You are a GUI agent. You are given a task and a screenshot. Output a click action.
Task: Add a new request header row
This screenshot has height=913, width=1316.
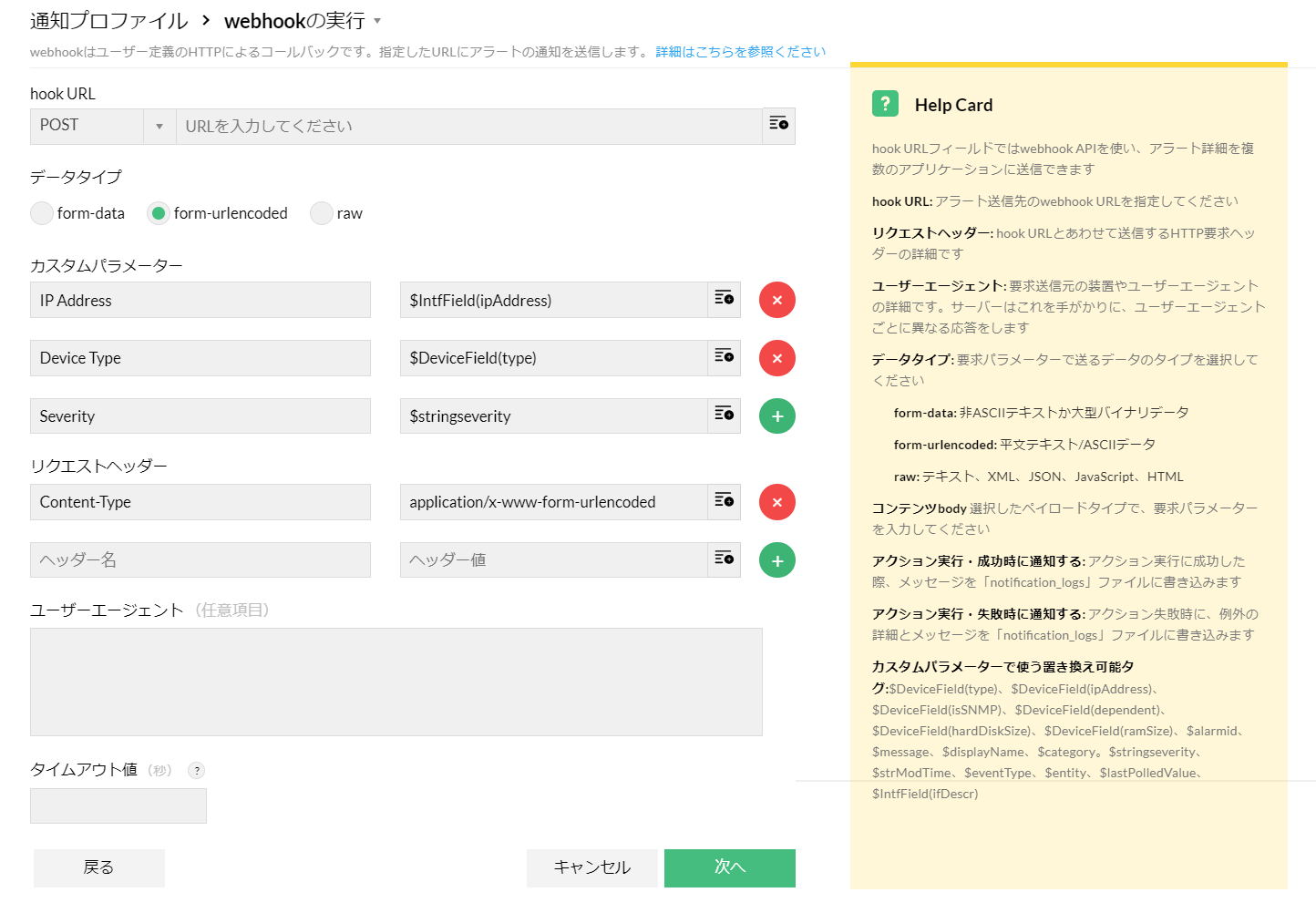tap(777, 560)
